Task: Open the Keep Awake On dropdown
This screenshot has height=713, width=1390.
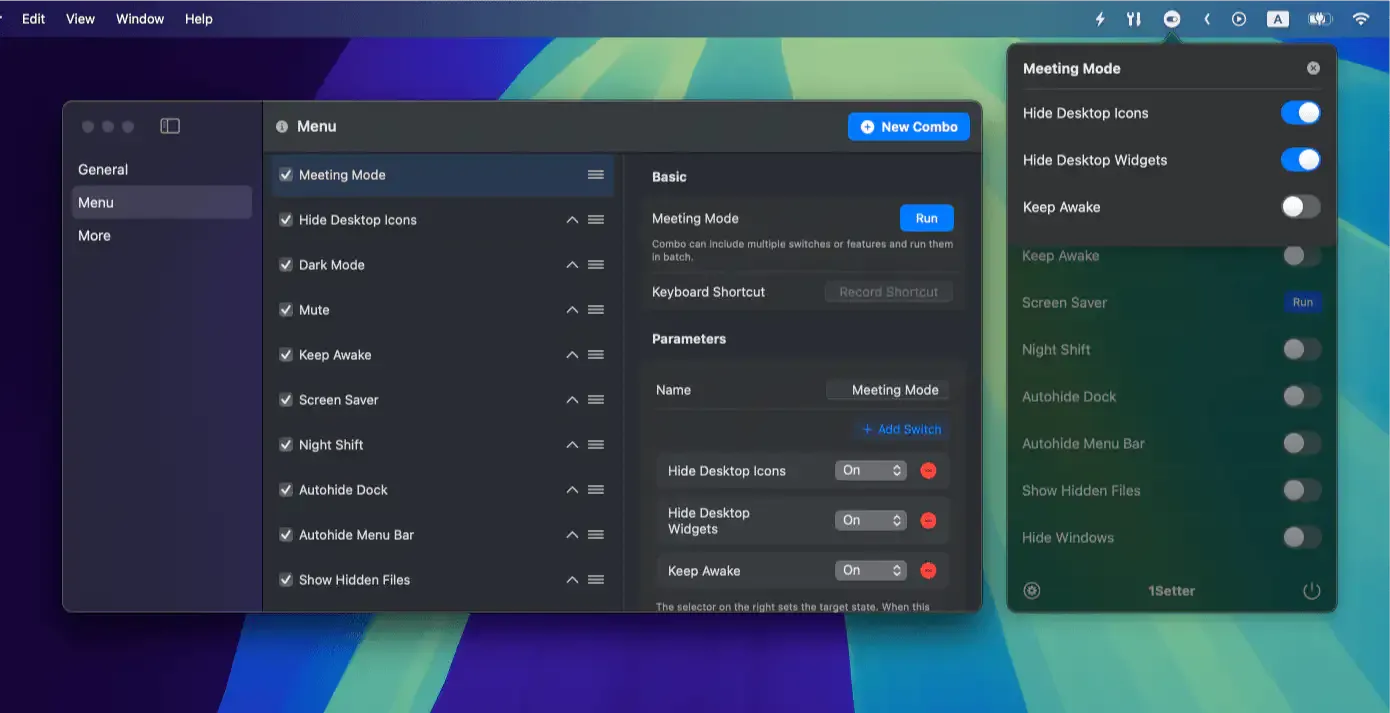Action: pyautogui.click(x=870, y=571)
